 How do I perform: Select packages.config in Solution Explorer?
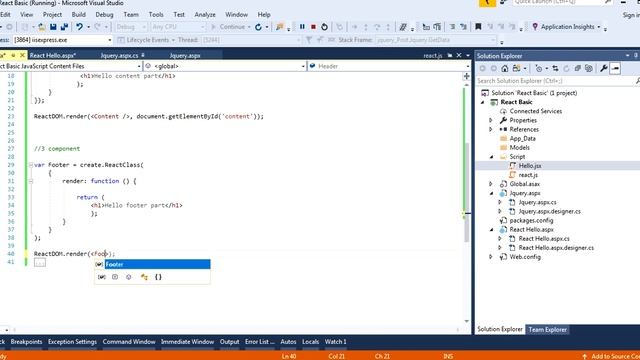coord(531,220)
